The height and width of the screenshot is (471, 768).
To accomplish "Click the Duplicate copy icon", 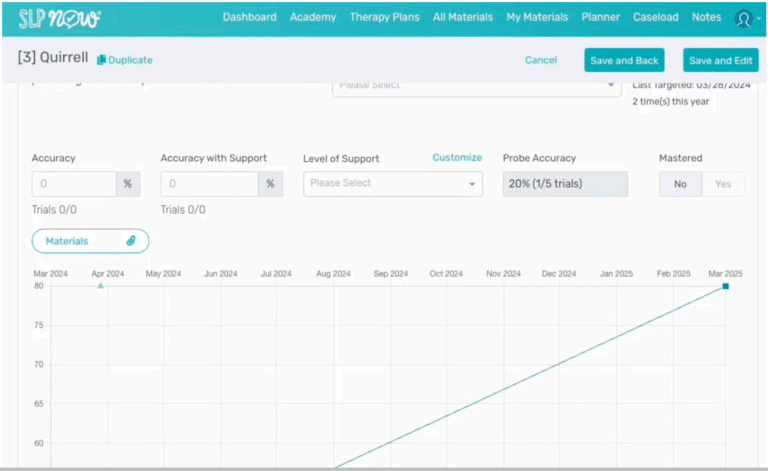I will click(102, 60).
